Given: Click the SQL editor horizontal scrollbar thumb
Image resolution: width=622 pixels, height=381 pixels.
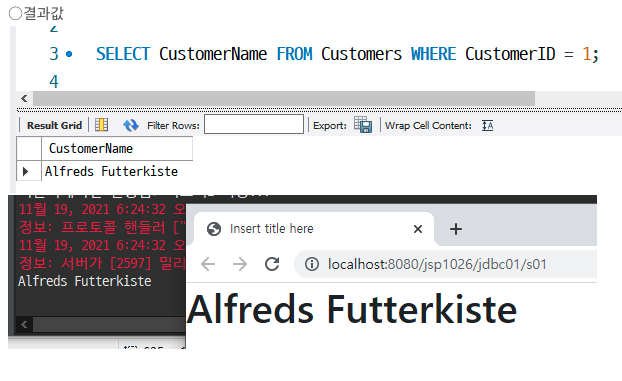Looking at the screenshot, I should click(284, 98).
